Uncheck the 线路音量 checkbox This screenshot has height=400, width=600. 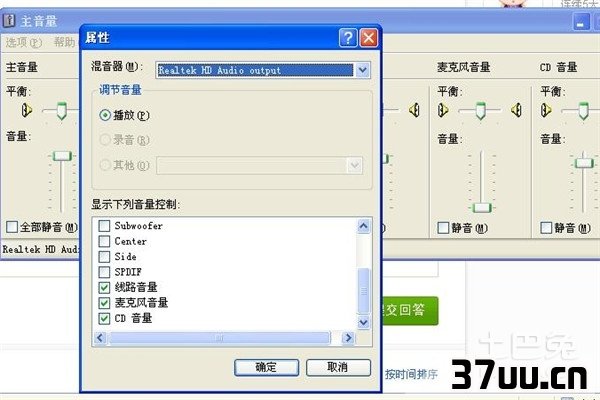104,287
